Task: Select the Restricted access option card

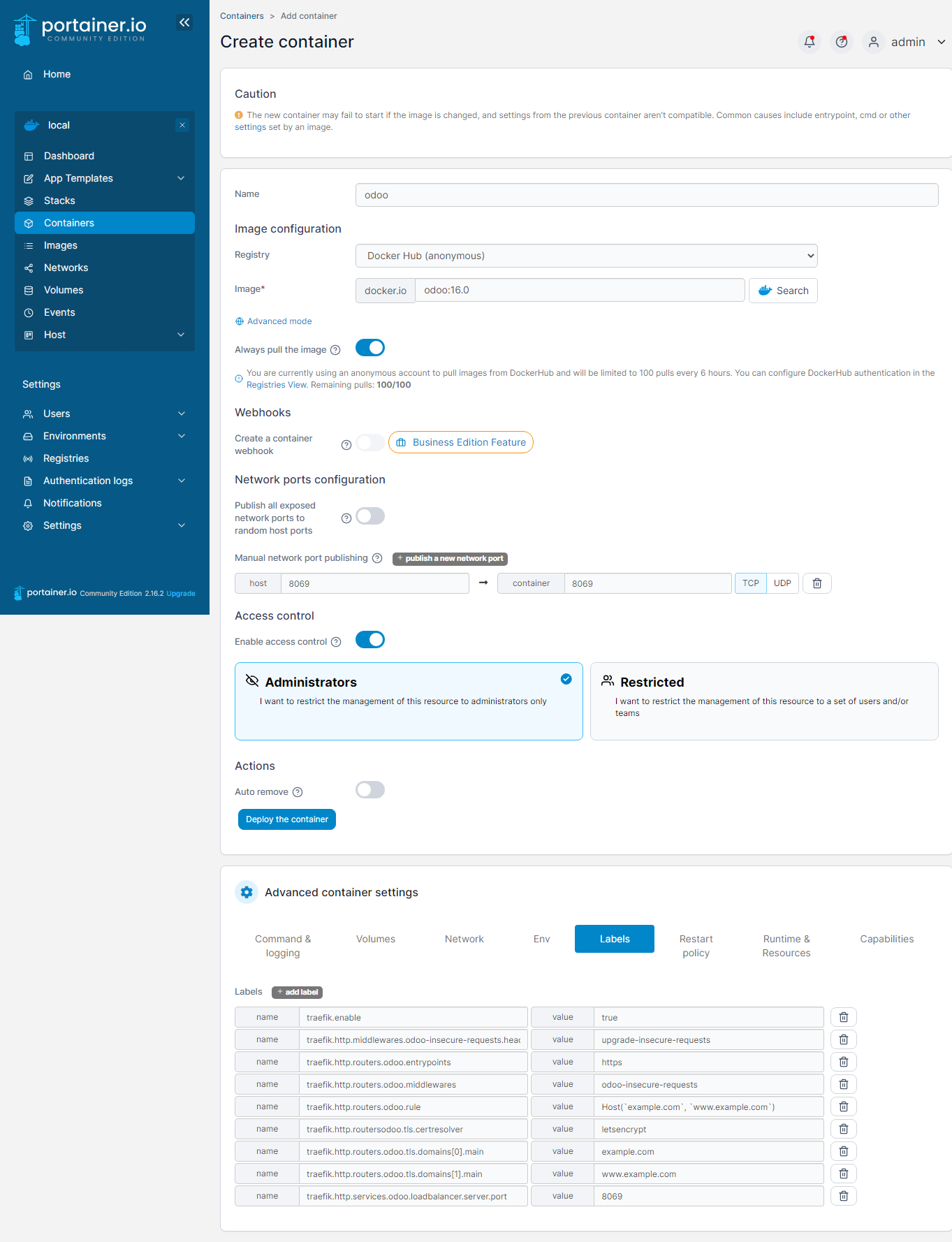Action: (764, 701)
